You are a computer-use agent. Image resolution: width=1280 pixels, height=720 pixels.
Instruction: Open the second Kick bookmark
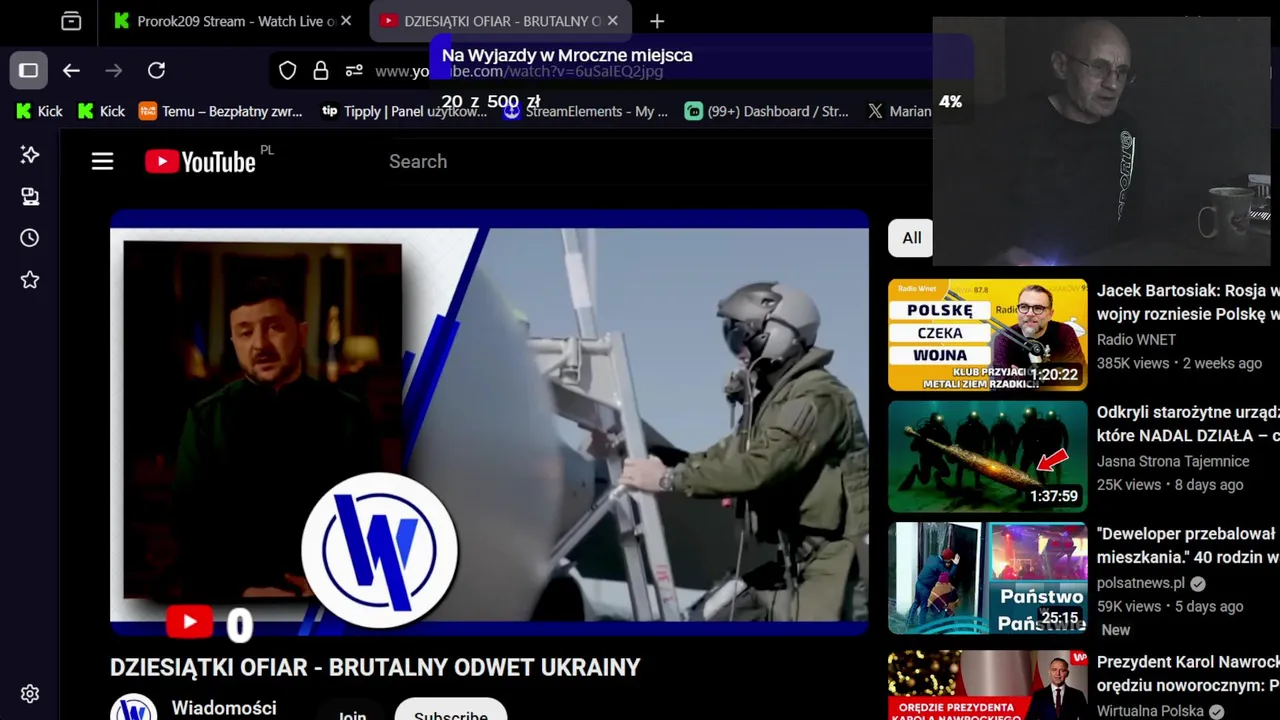(101, 111)
